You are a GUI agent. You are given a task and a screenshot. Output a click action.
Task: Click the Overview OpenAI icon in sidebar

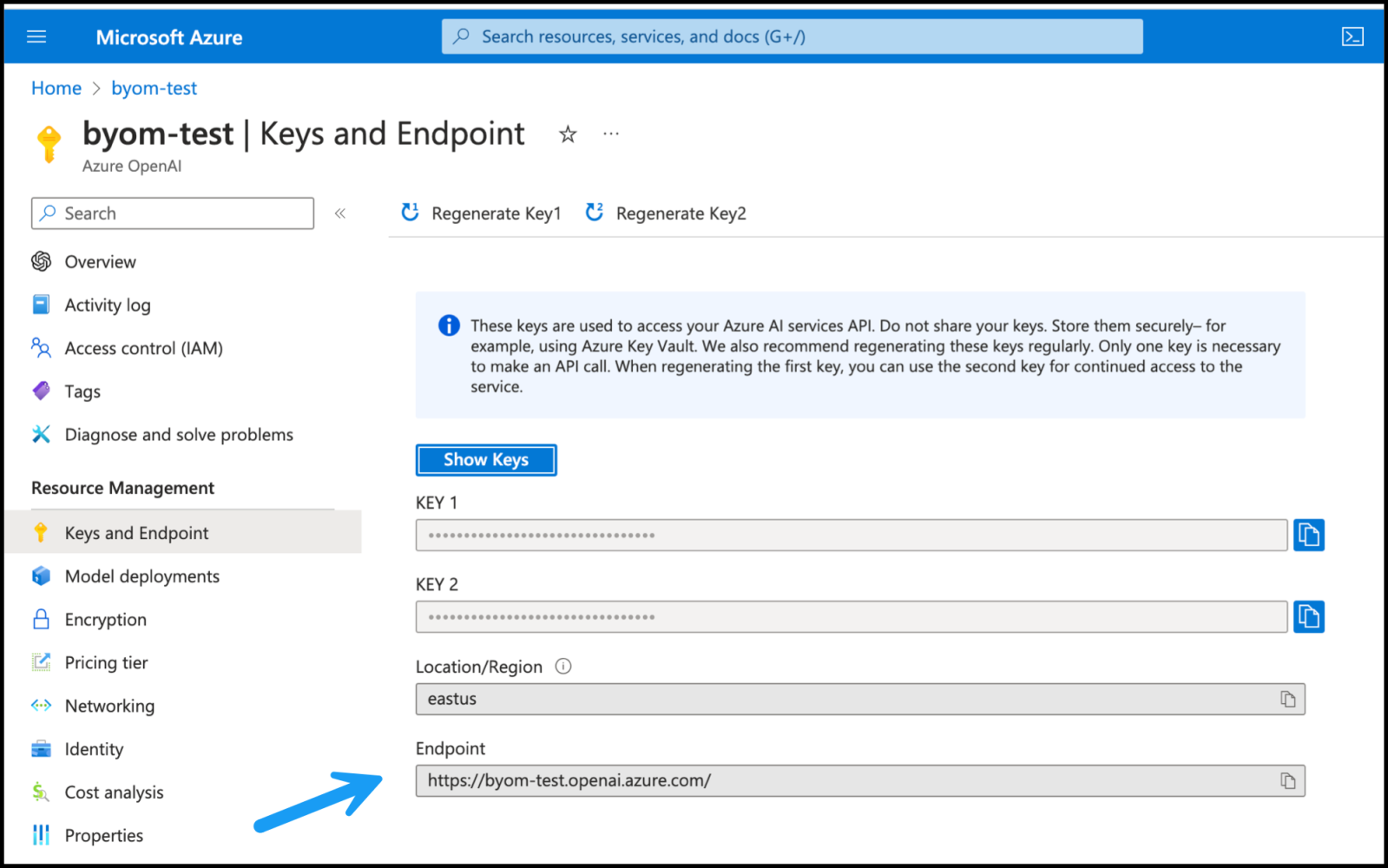pyautogui.click(x=41, y=261)
